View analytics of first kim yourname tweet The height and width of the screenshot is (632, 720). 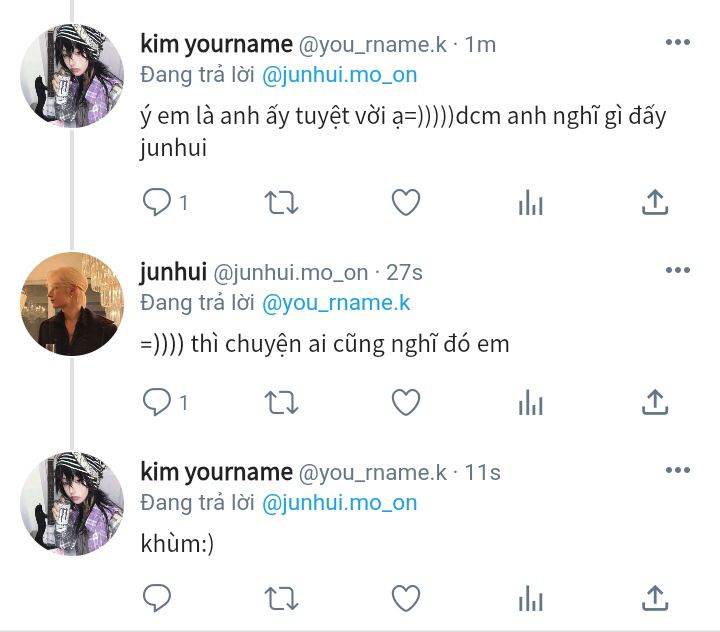pyautogui.click(x=530, y=203)
